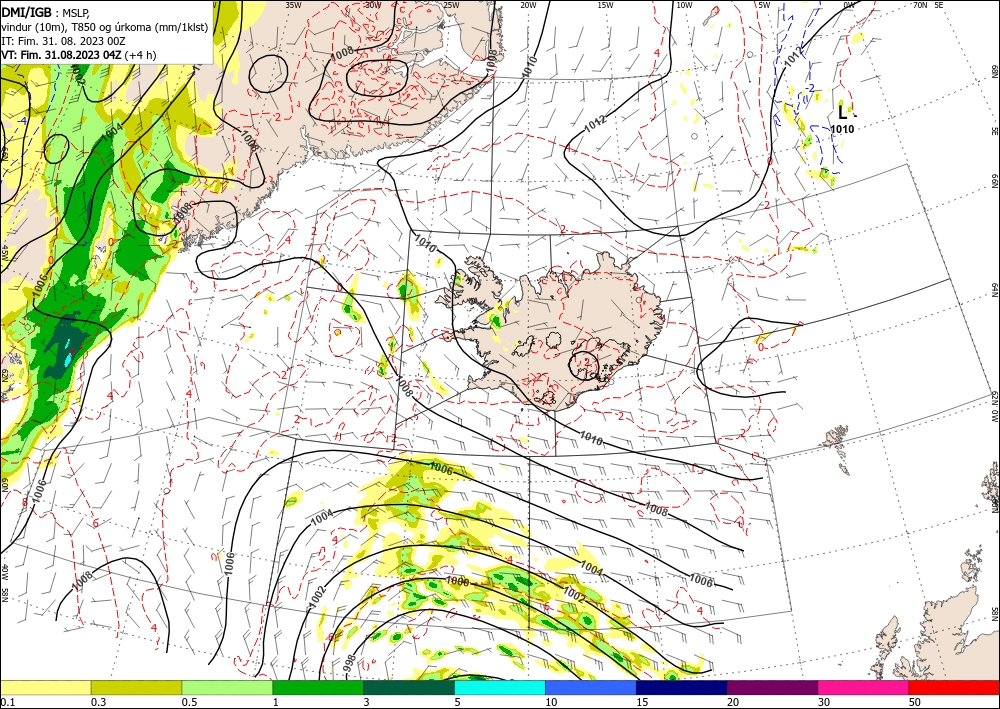Click the '30' legend scale value
Screen dimensions: 1000x709
coord(824,702)
